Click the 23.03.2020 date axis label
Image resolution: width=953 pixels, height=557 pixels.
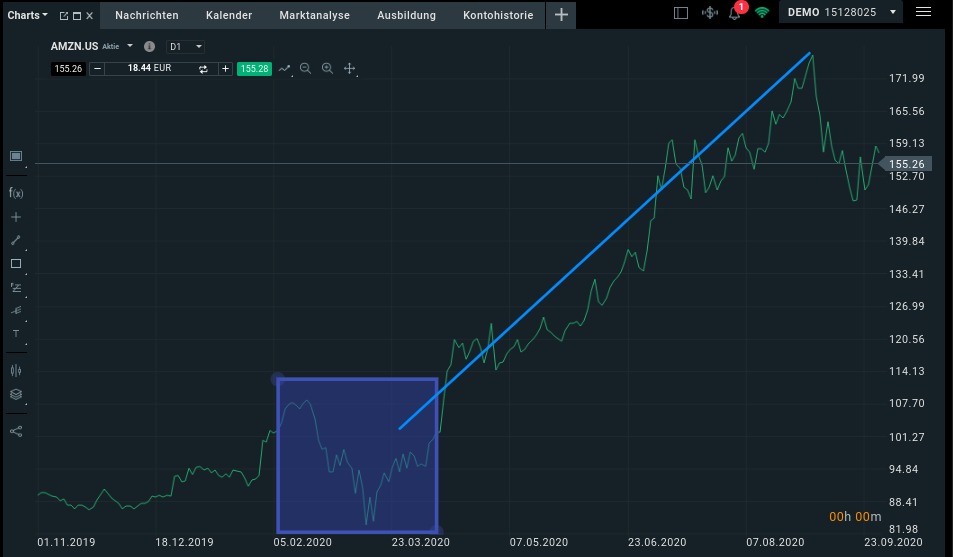click(421, 542)
